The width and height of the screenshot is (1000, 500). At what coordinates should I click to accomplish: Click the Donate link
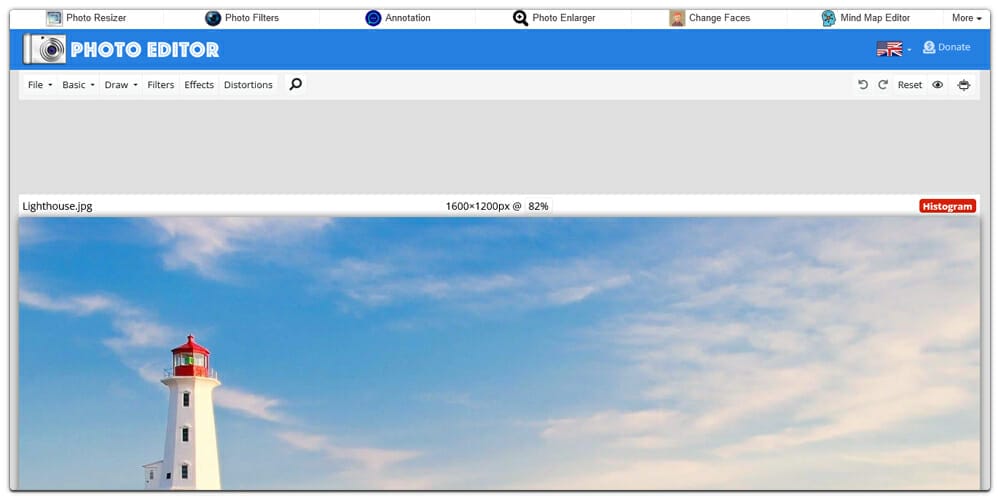pyautogui.click(x=954, y=47)
